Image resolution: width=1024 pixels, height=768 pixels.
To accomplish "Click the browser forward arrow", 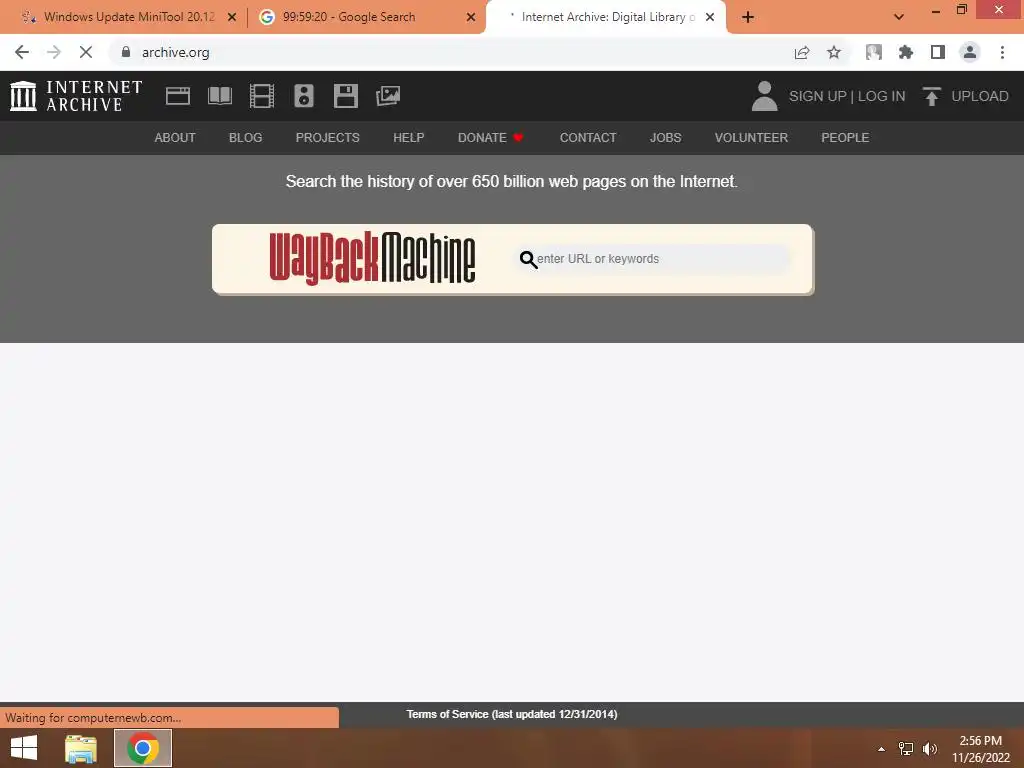I will (54, 52).
